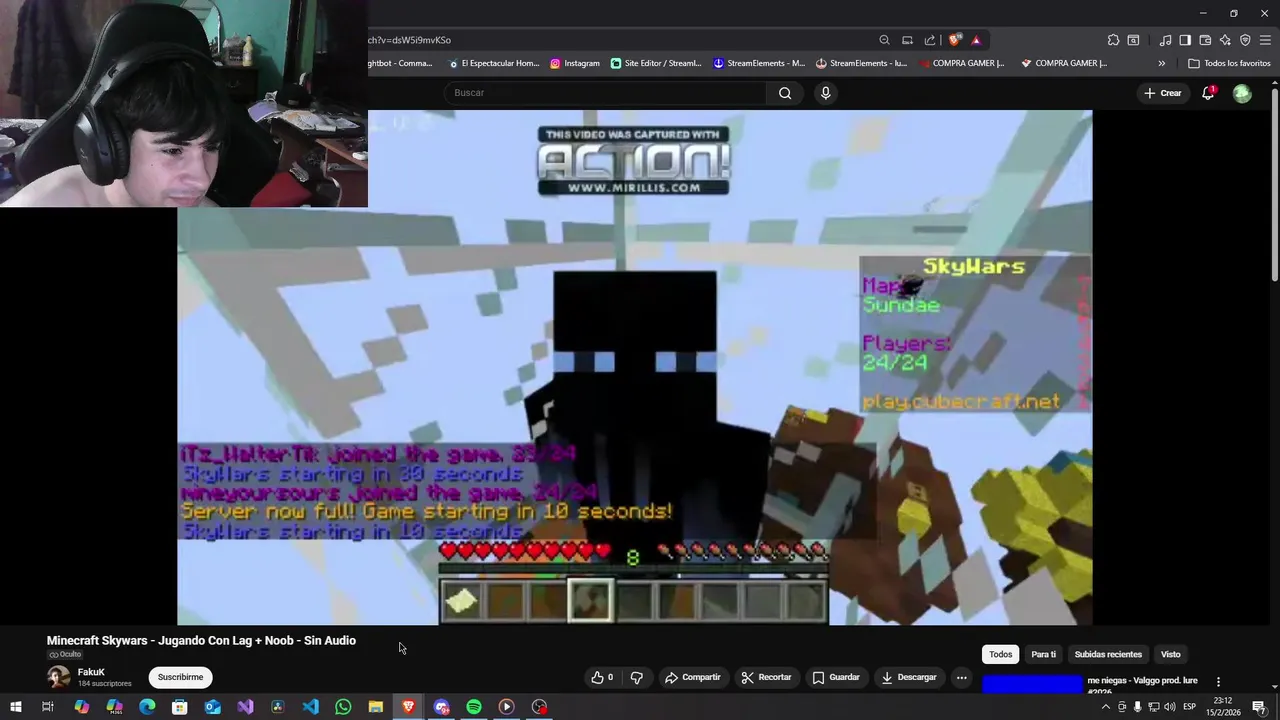Open YouTube notifications bell

[x=1208, y=93]
